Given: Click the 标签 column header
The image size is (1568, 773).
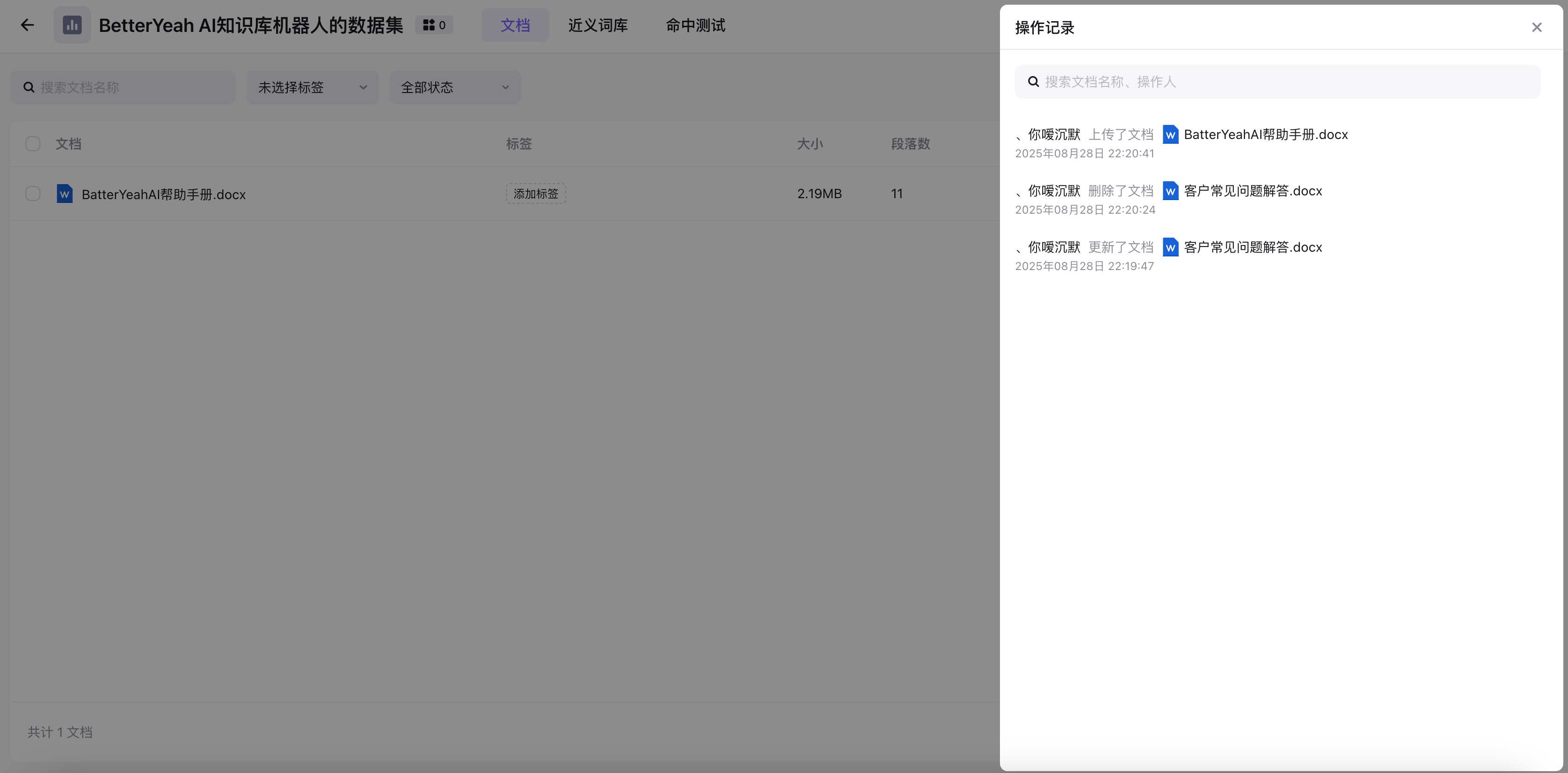Looking at the screenshot, I should [519, 144].
